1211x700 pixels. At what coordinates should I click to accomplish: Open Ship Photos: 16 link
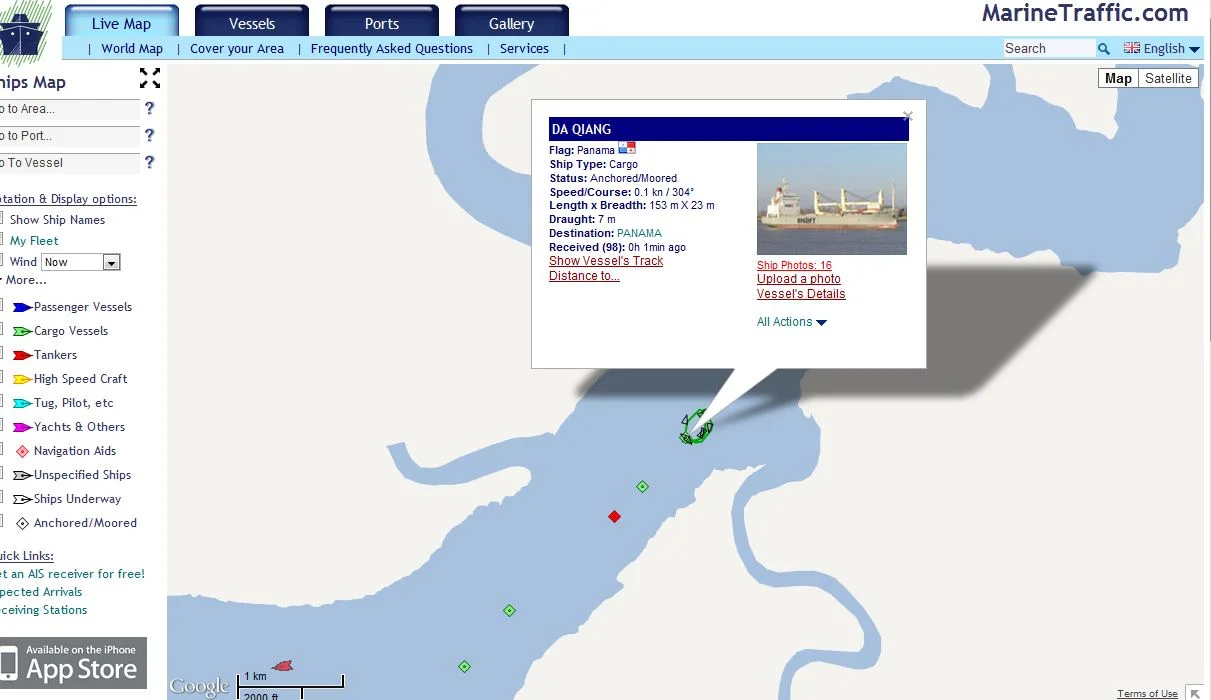tap(794, 265)
